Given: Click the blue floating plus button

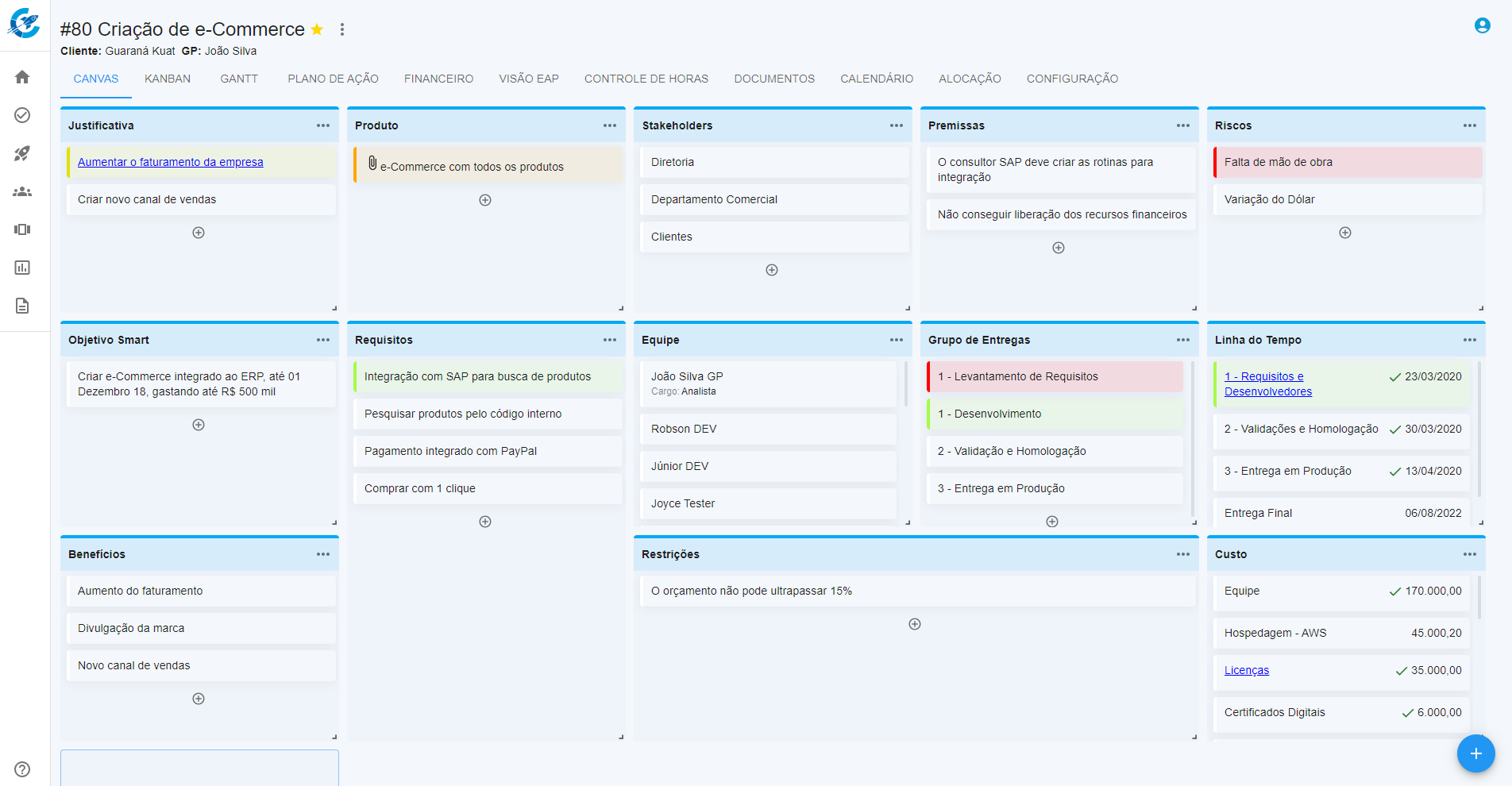Looking at the screenshot, I should click(x=1475, y=753).
